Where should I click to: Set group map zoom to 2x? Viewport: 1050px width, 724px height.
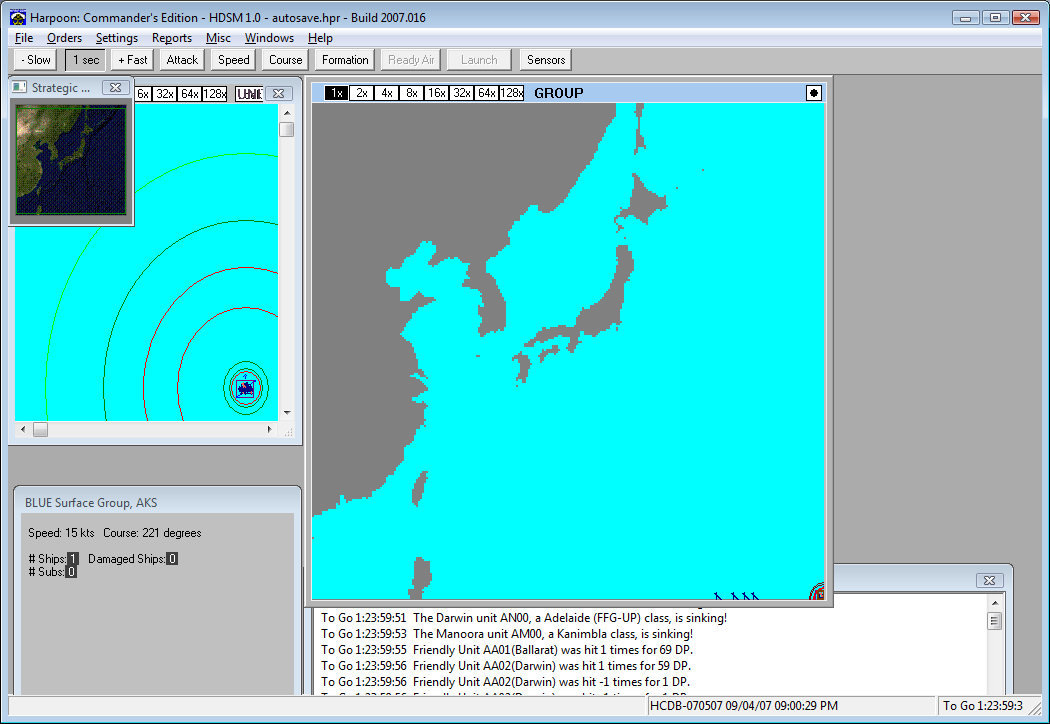[x=361, y=93]
